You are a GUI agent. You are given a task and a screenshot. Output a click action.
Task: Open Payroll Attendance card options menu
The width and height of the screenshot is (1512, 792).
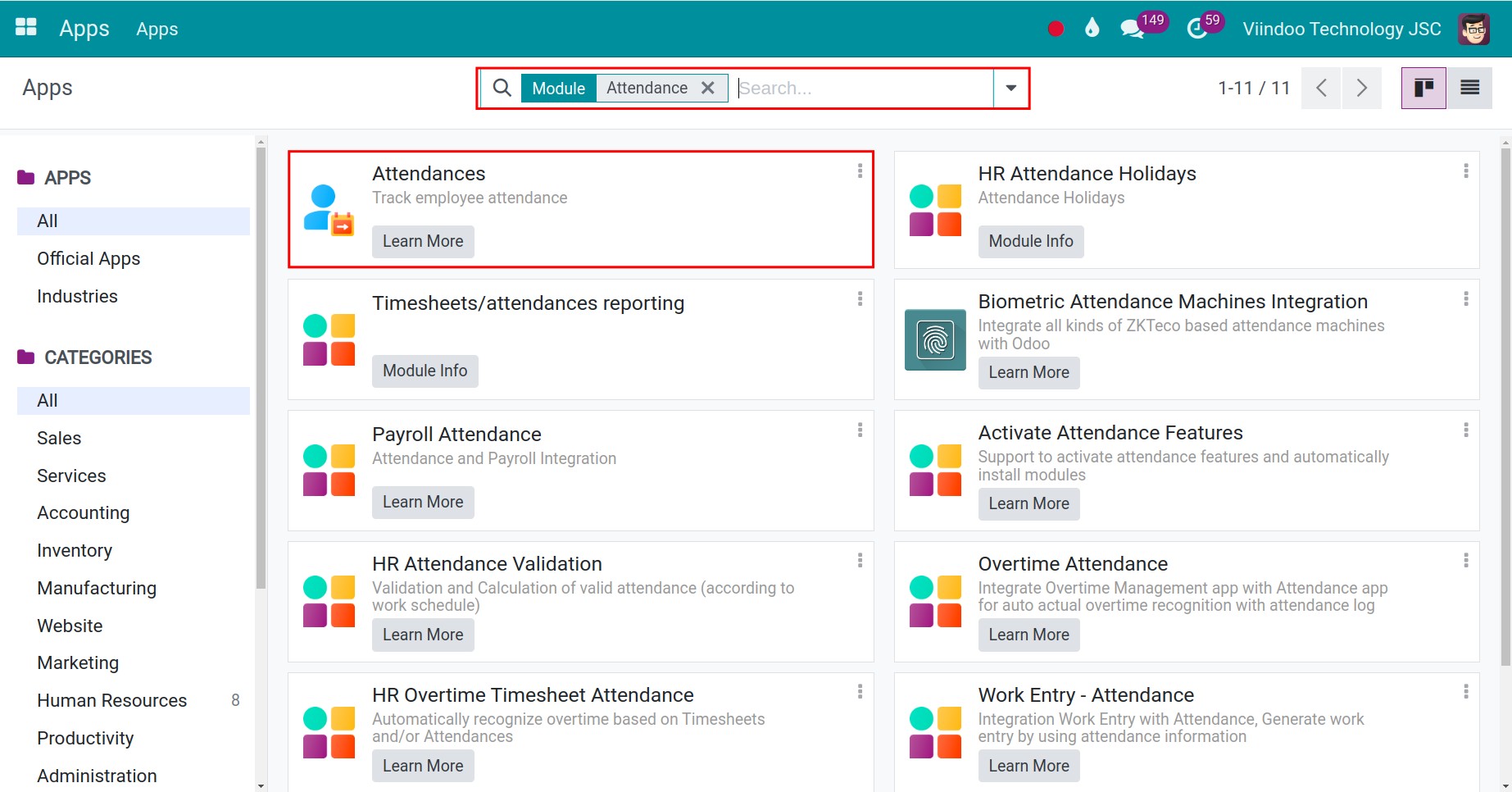tap(860, 430)
